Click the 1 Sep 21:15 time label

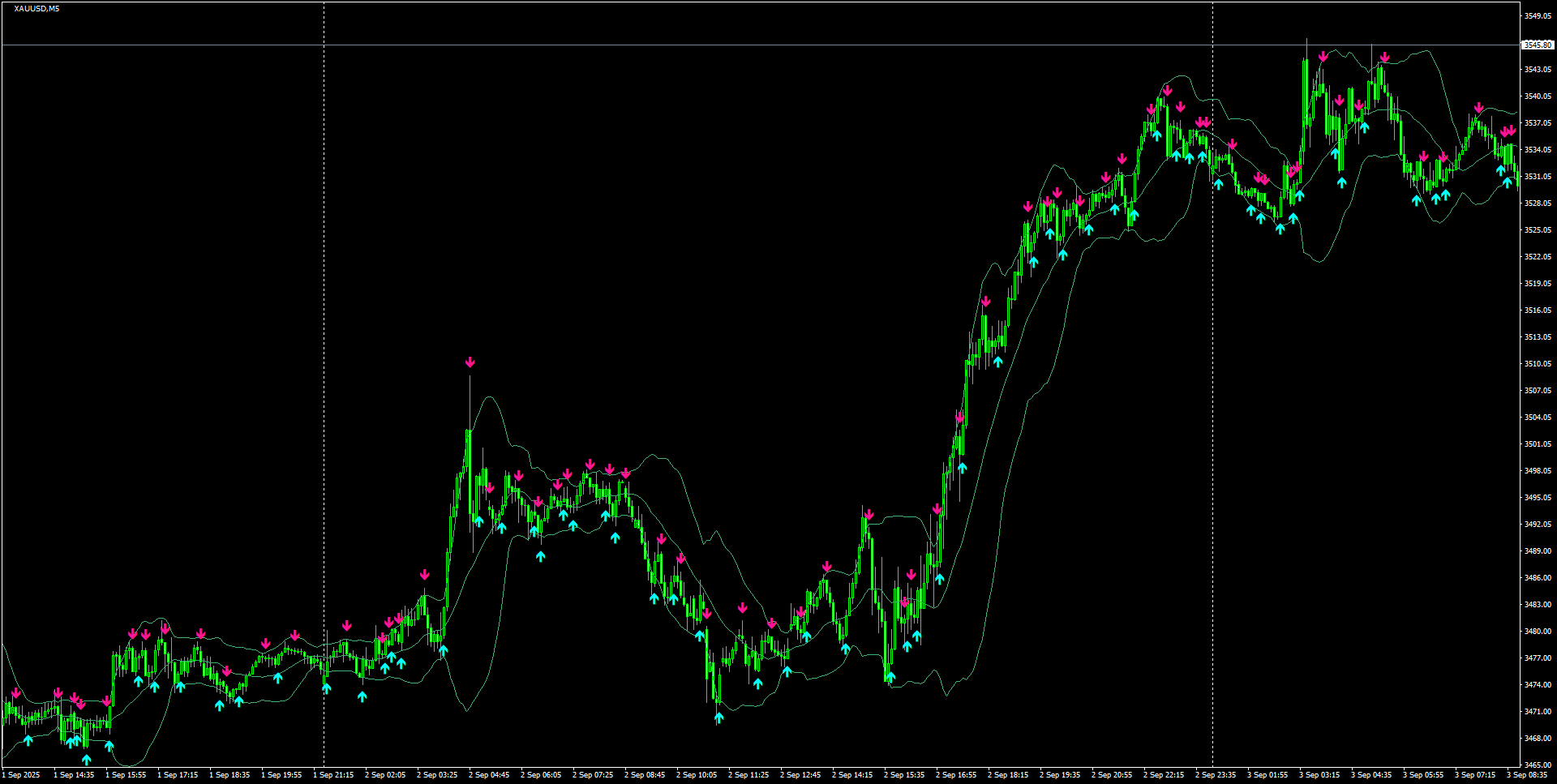tap(333, 775)
